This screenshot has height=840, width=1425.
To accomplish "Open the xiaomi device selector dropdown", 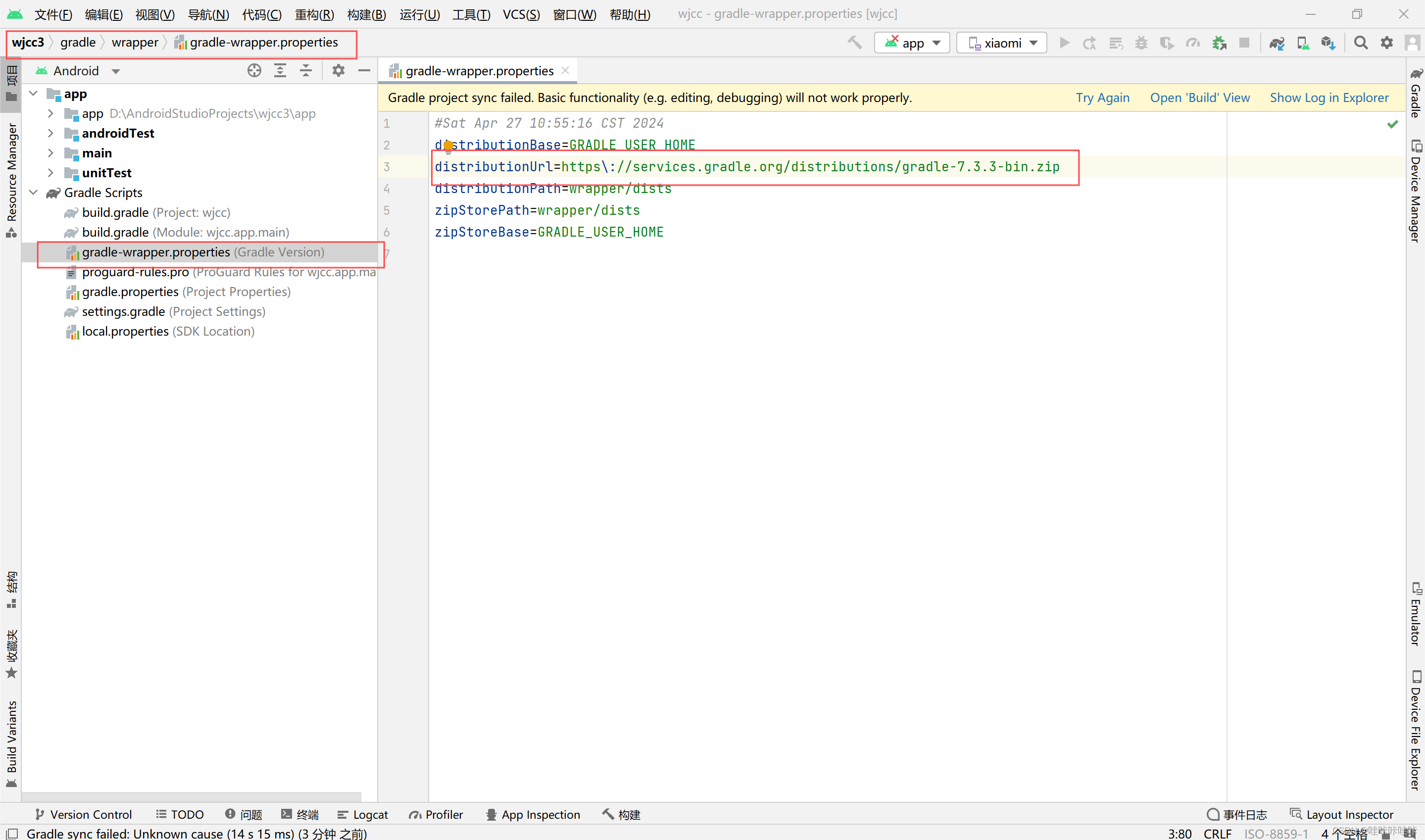I will point(1001,43).
